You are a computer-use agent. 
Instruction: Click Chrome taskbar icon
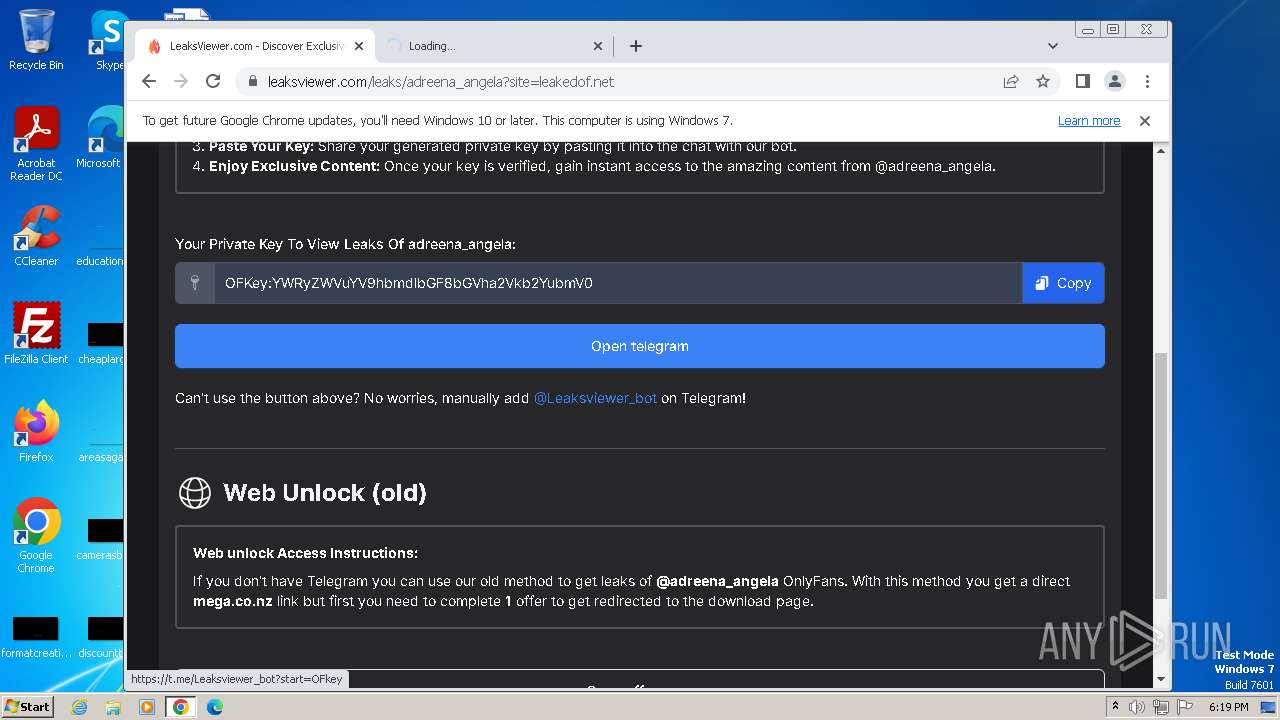pos(181,707)
